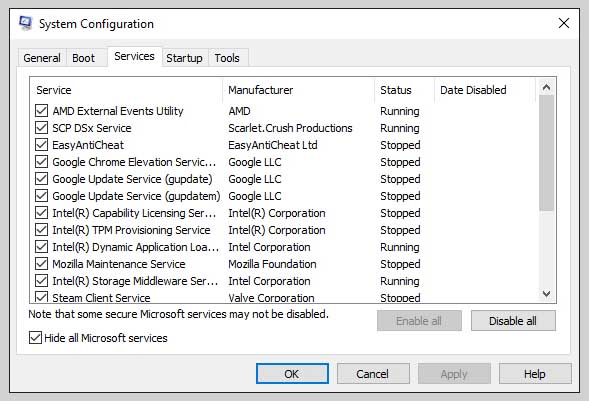
Task: Click Running status of SCP DSx Service
Action: (400, 128)
